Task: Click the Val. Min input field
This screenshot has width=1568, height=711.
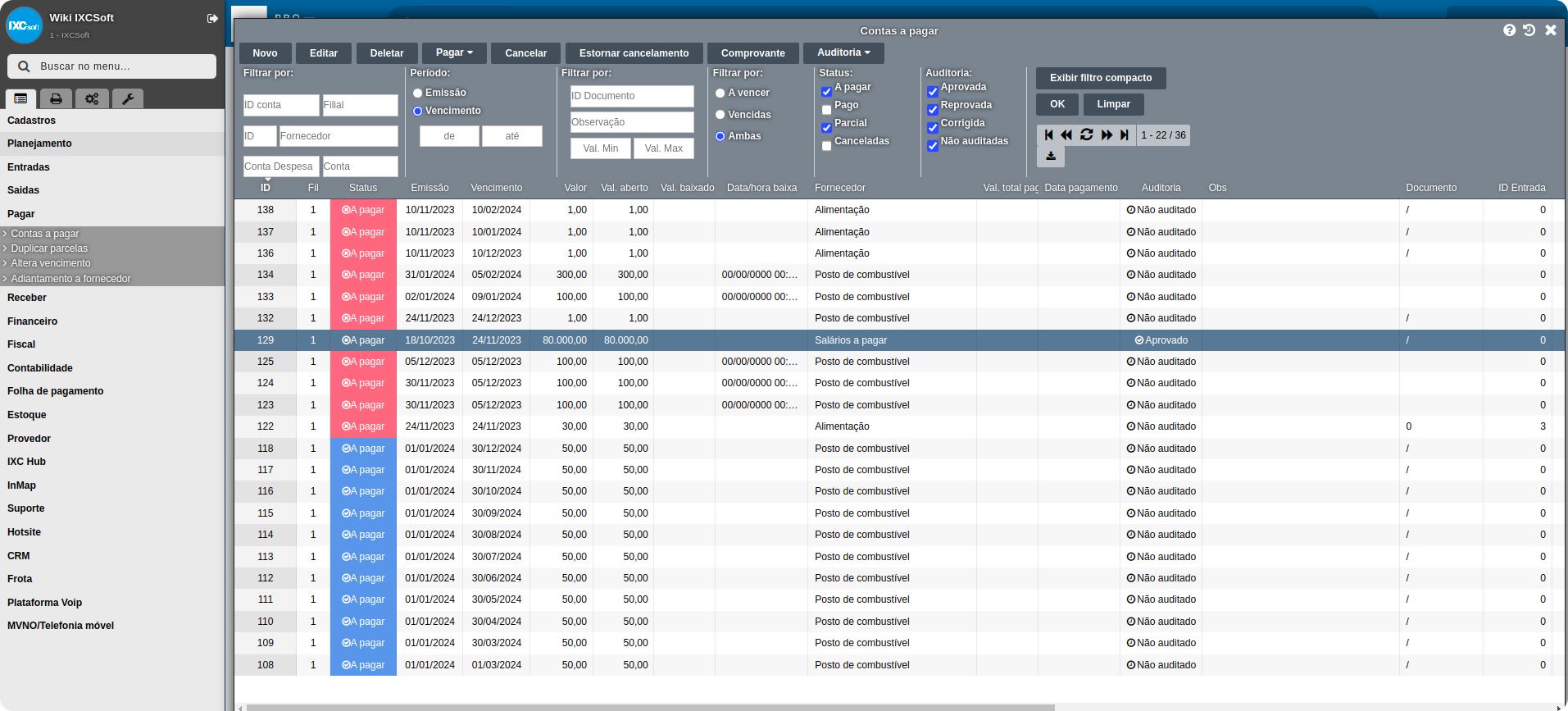Action: 601,148
